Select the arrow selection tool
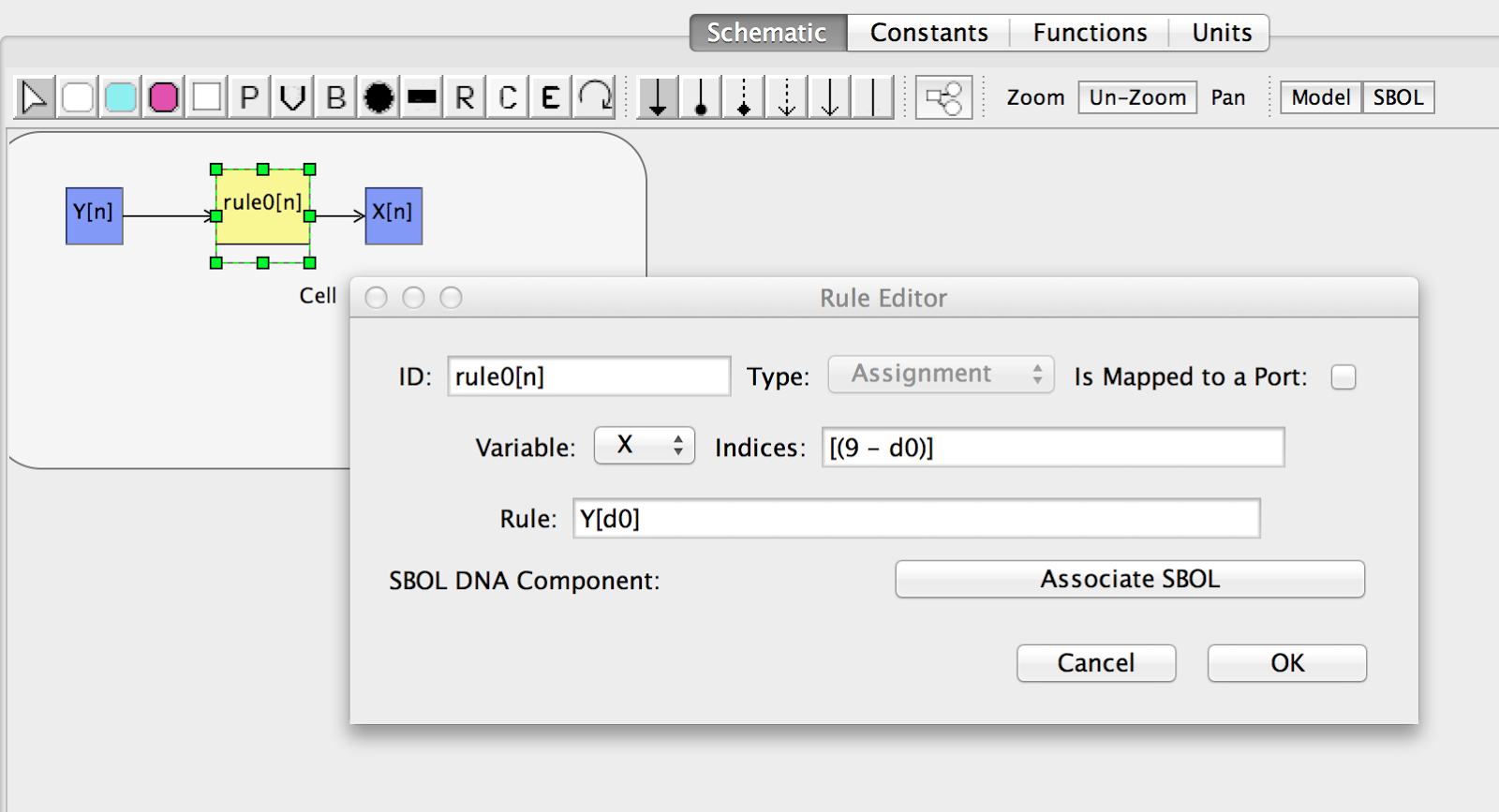This screenshot has width=1499, height=812. (x=35, y=97)
